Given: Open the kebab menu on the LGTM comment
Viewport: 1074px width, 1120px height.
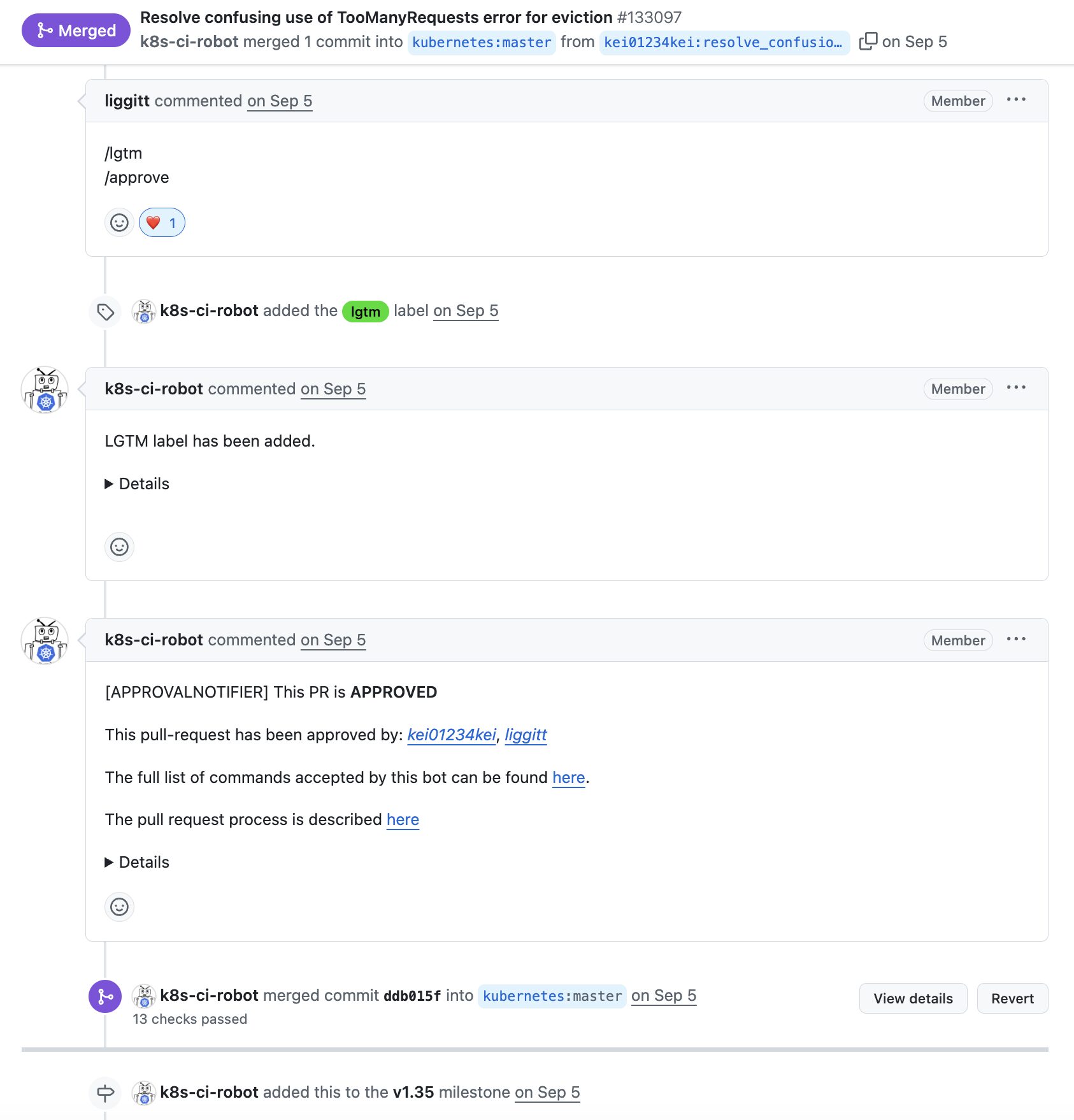Looking at the screenshot, I should click(x=1017, y=387).
